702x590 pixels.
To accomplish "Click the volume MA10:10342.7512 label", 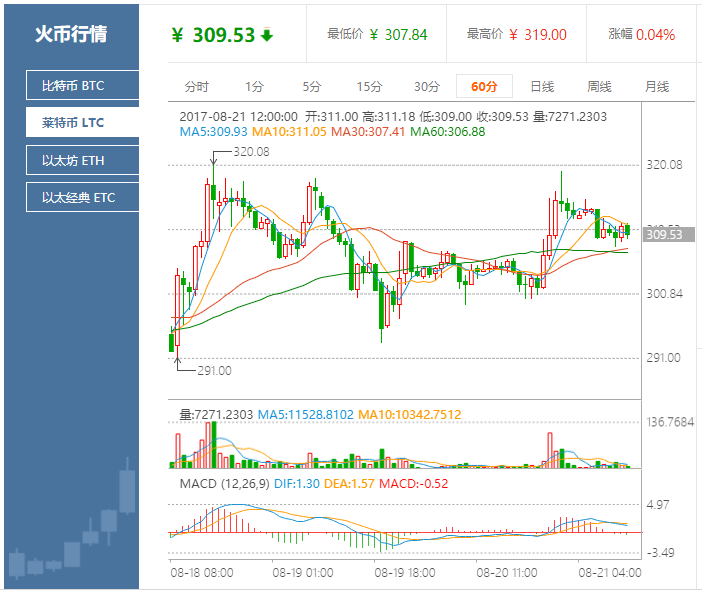I will pyautogui.click(x=410, y=415).
